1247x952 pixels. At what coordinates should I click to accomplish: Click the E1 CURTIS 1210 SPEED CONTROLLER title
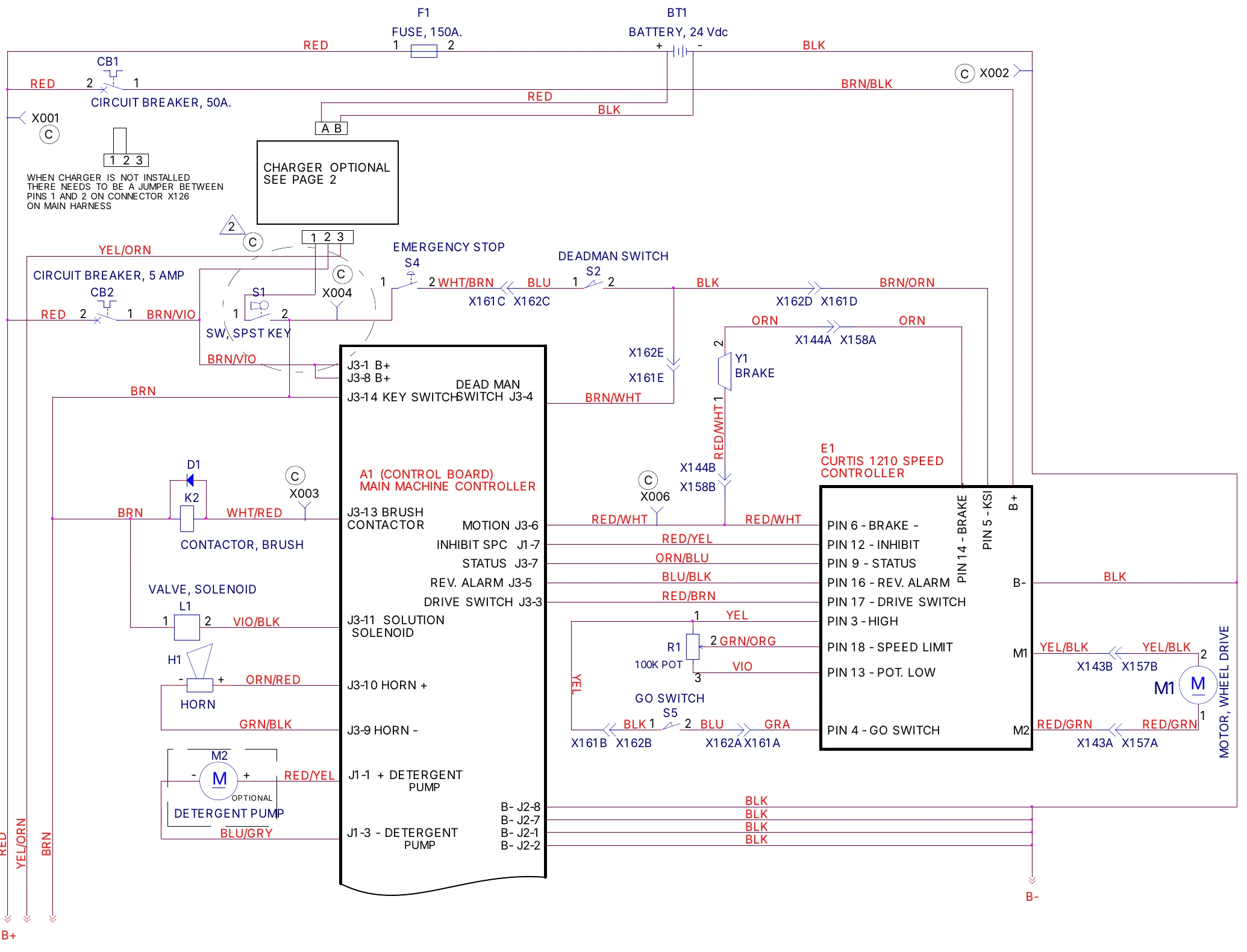coord(881,461)
